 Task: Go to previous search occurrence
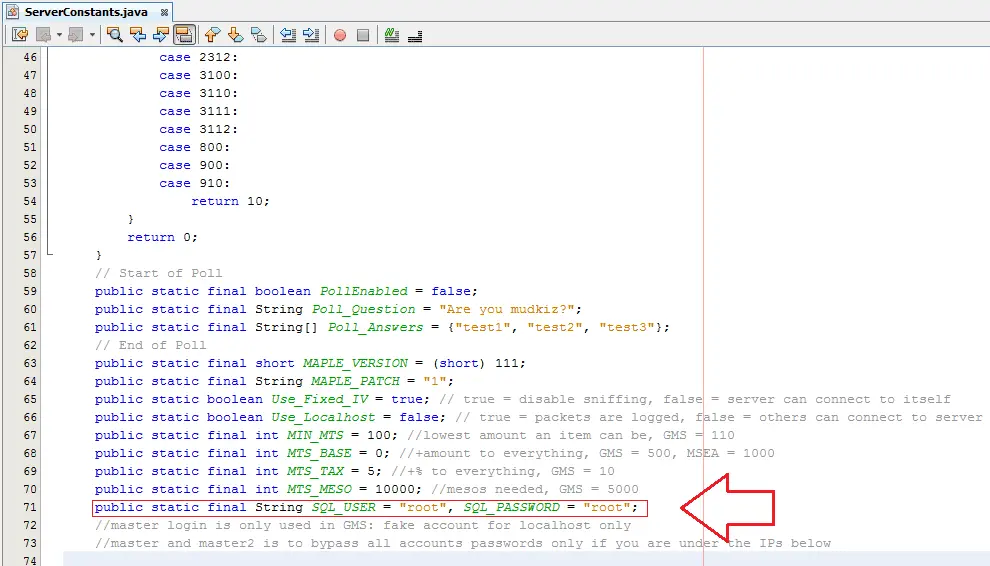[x=138, y=35]
